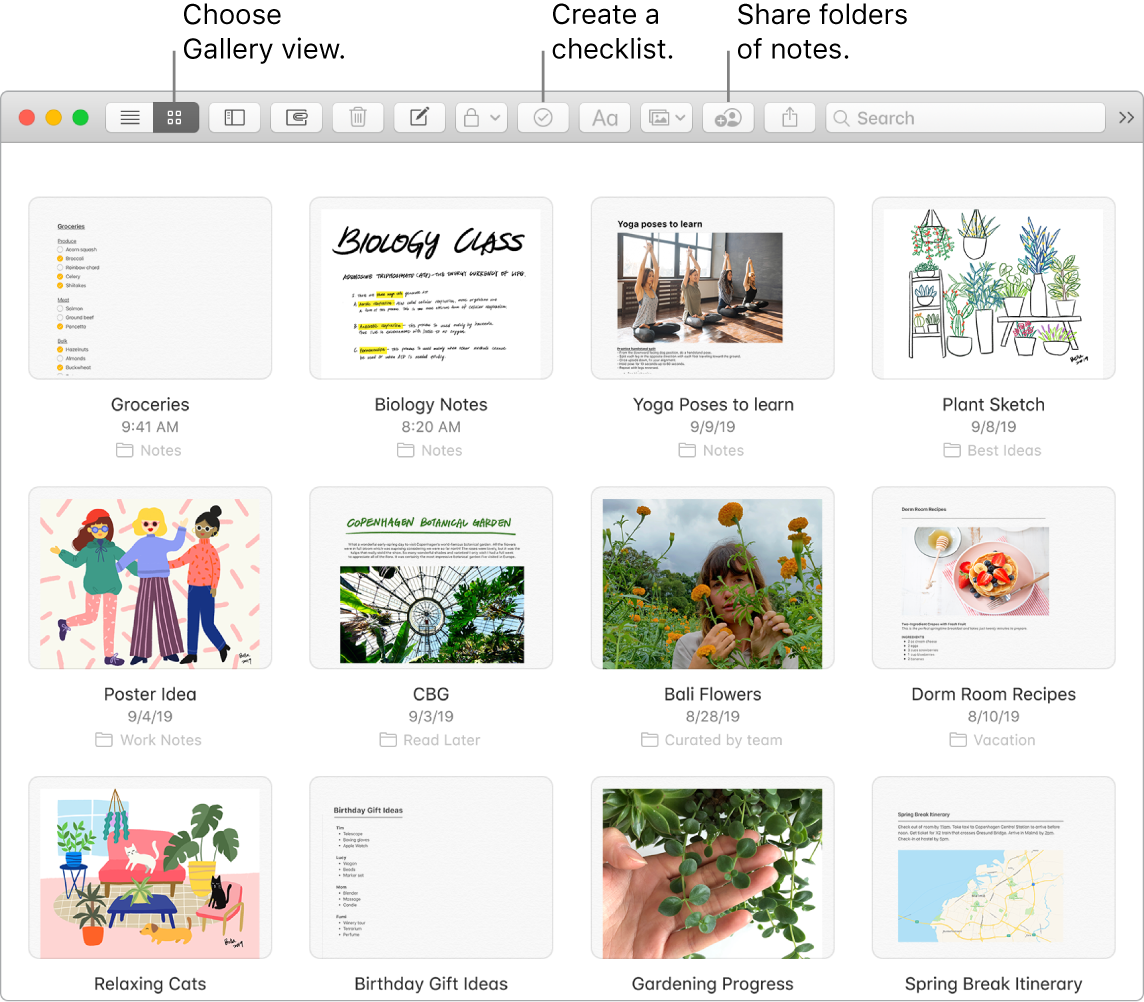Expand the overflow chevron for hidden toolbar items
This screenshot has width=1144, height=1002.
click(x=1127, y=117)
